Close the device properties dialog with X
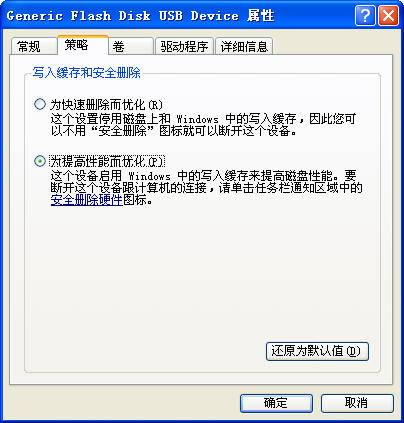Screen dimensions: 404x423 [388, 15]
